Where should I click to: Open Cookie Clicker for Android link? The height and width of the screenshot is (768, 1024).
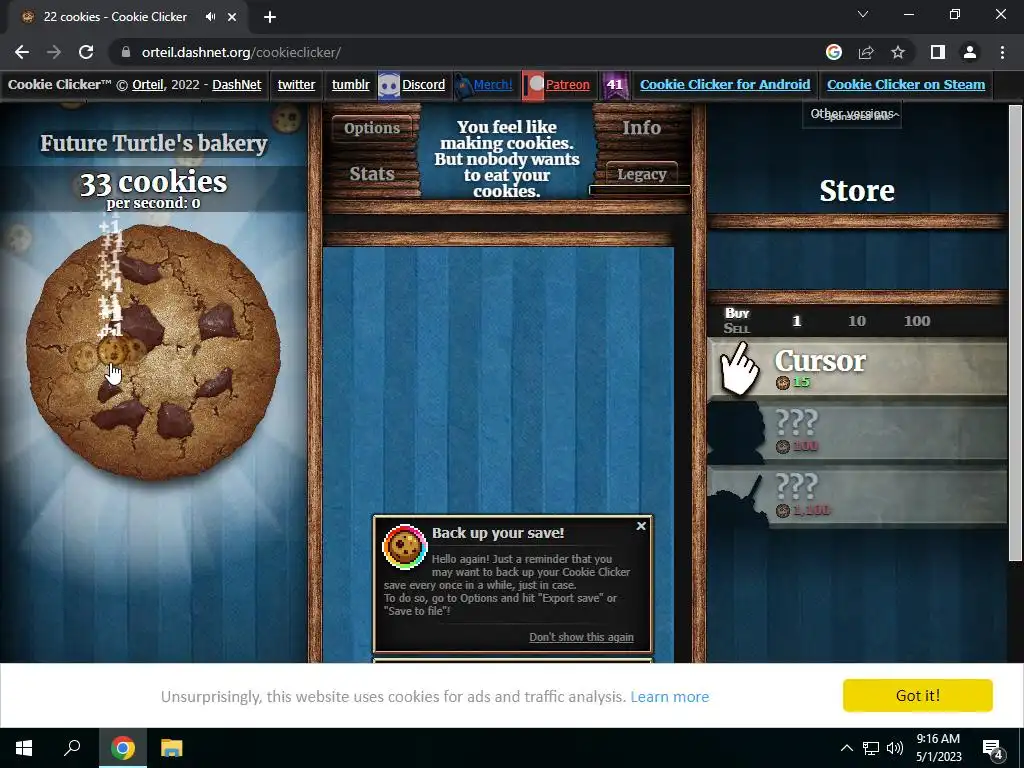coord(725,84)
